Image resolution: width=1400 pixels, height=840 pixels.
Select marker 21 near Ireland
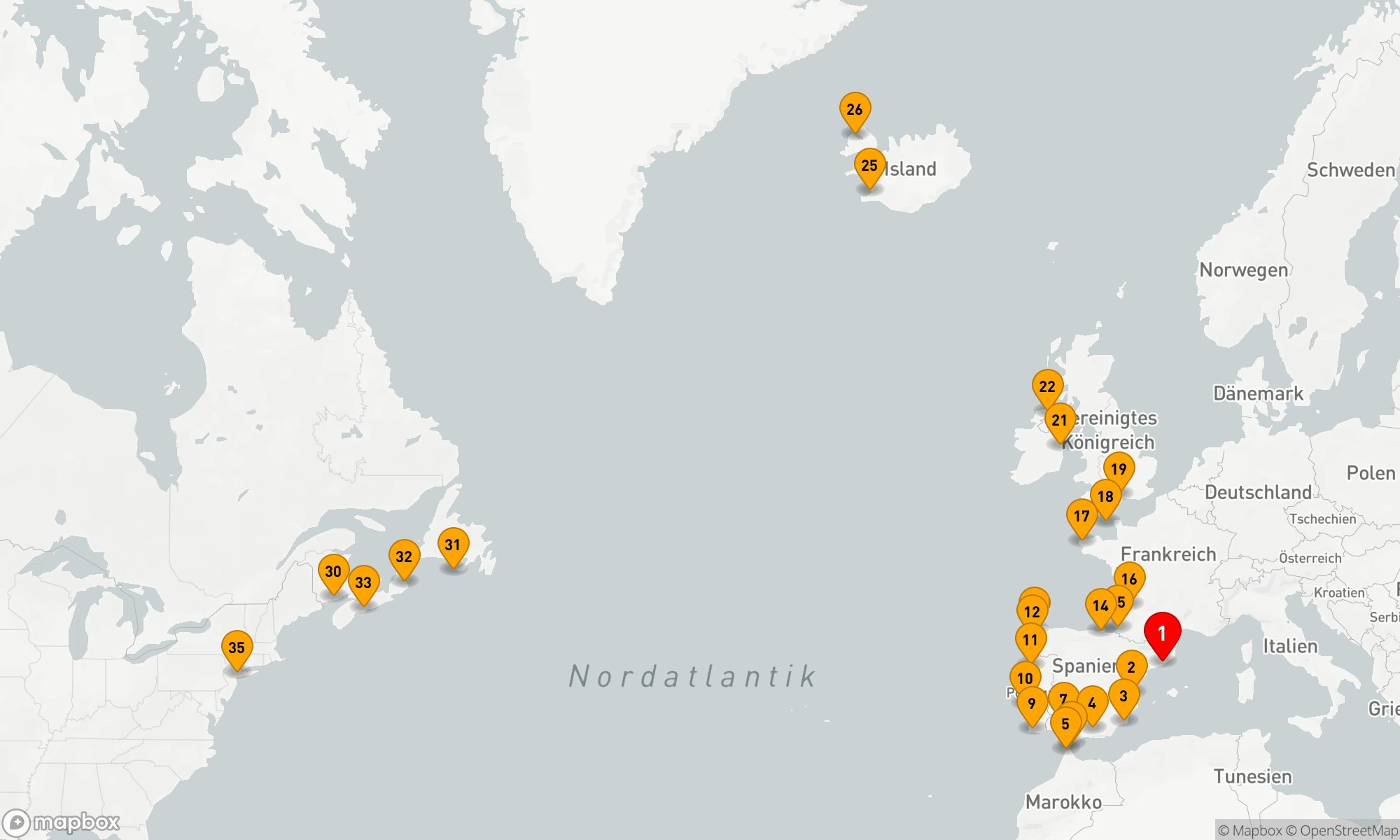pyautogui.click(x=1060, y=420)
